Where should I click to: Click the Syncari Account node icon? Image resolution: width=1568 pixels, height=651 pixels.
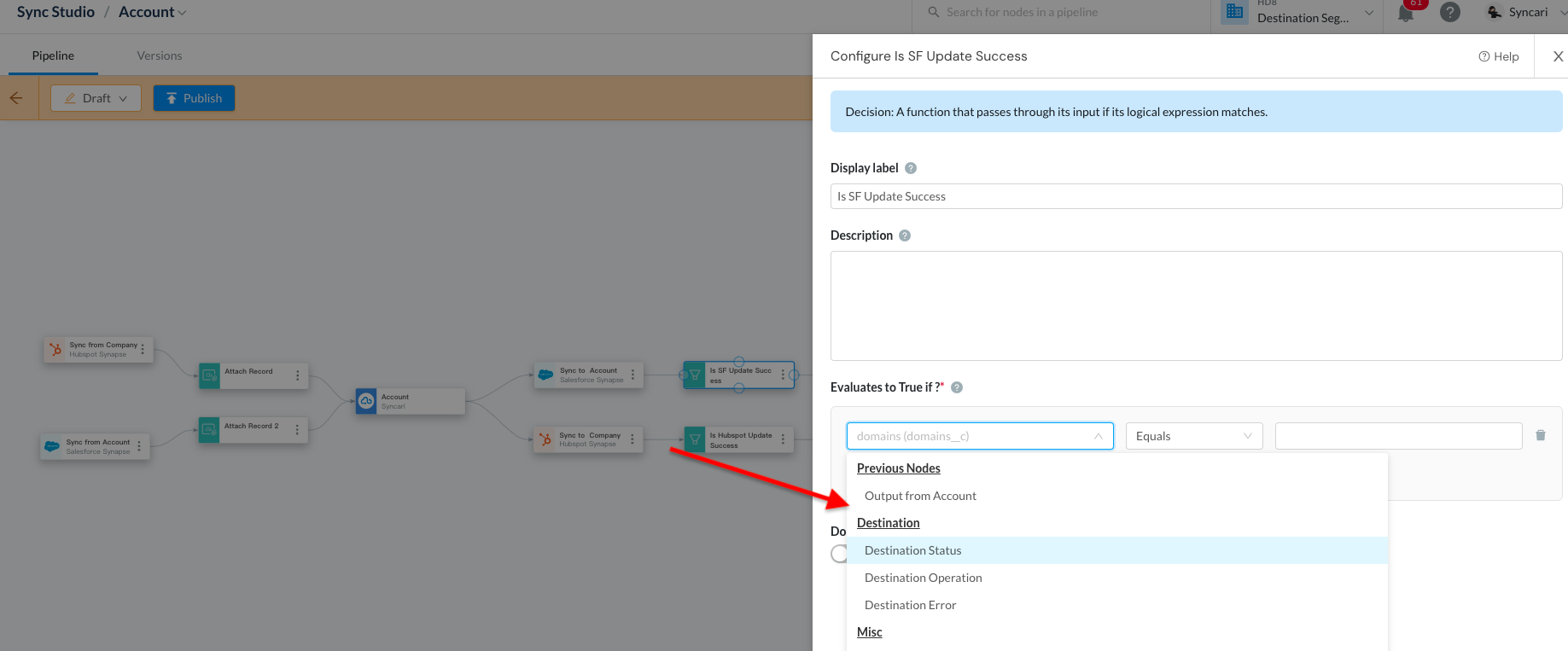pos(366,401)
